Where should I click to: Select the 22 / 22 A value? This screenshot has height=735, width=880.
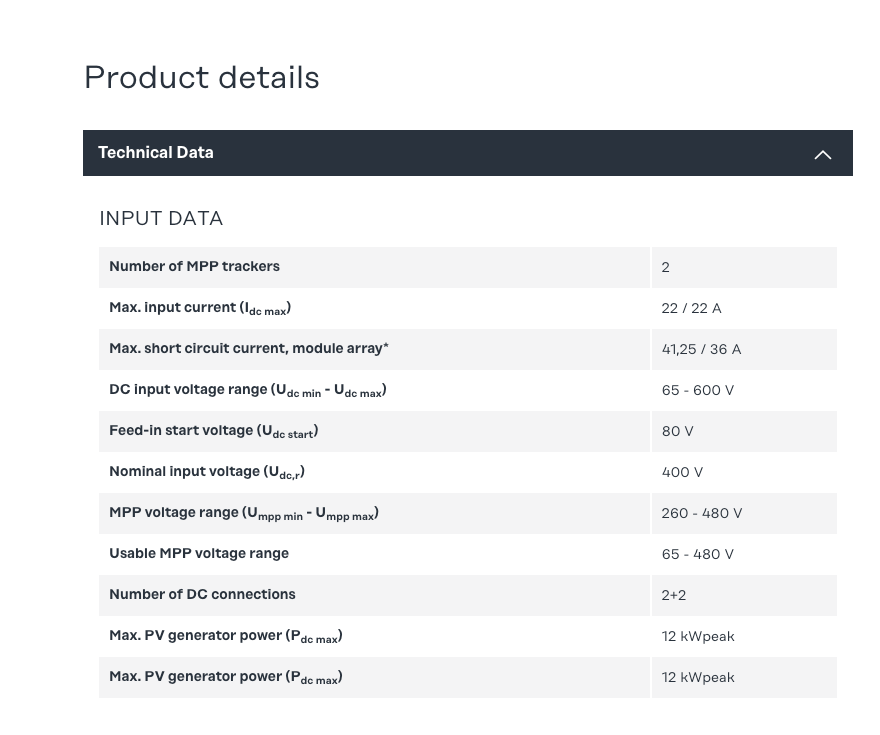click(691, 308)
